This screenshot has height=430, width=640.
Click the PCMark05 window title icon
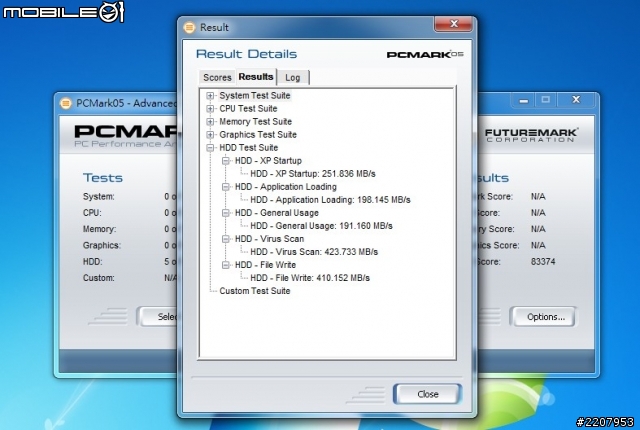pos(65,103)
